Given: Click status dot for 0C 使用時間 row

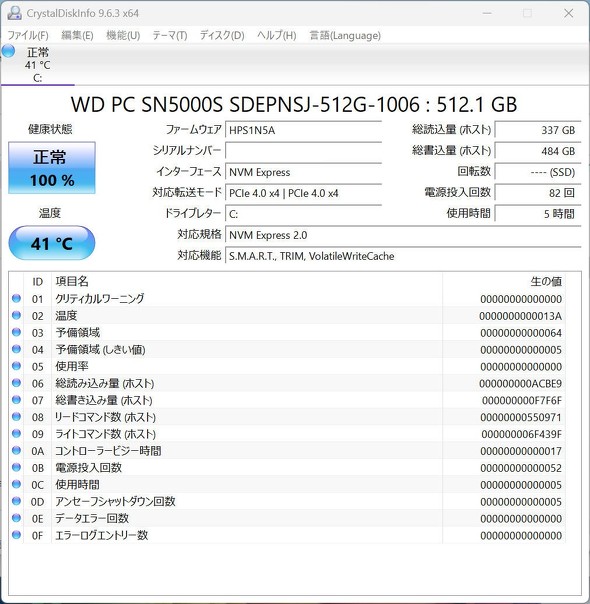Looking at the screenshot, I should pos(16,484).
